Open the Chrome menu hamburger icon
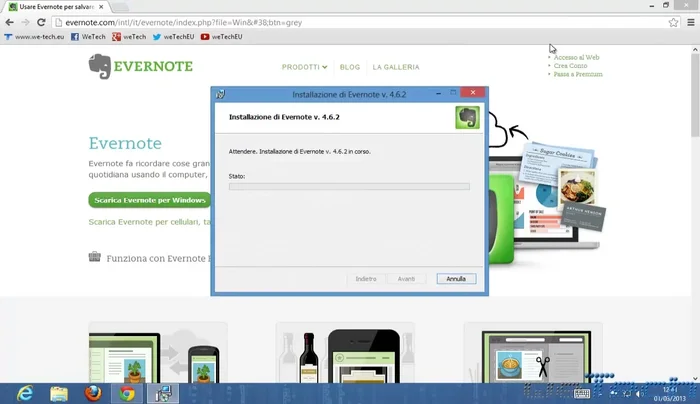The image size is (700, 404). point(691,22)
